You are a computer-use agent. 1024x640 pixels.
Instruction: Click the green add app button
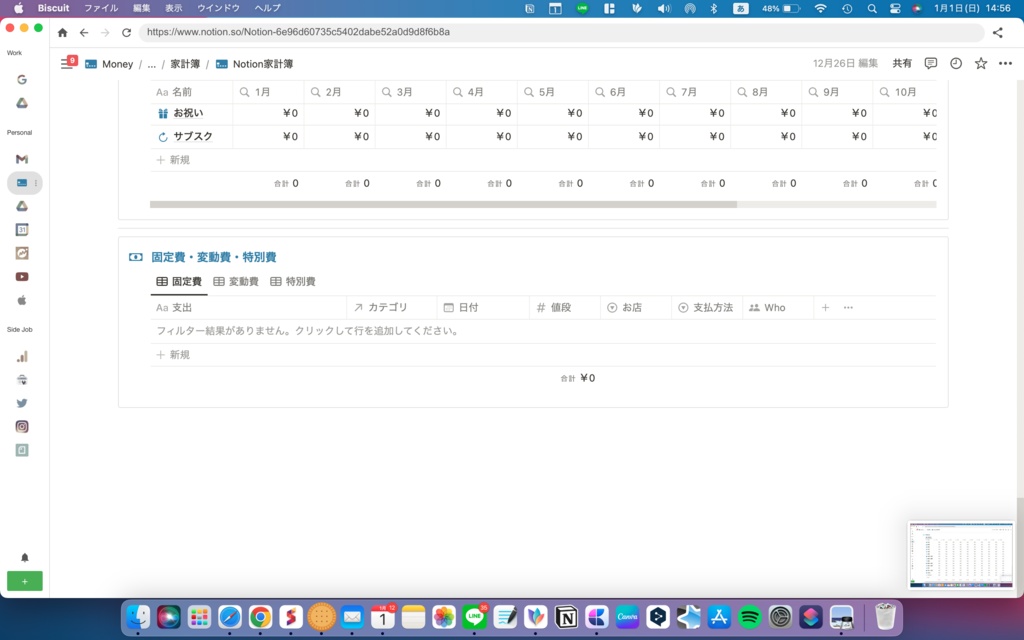click(24, 581)
